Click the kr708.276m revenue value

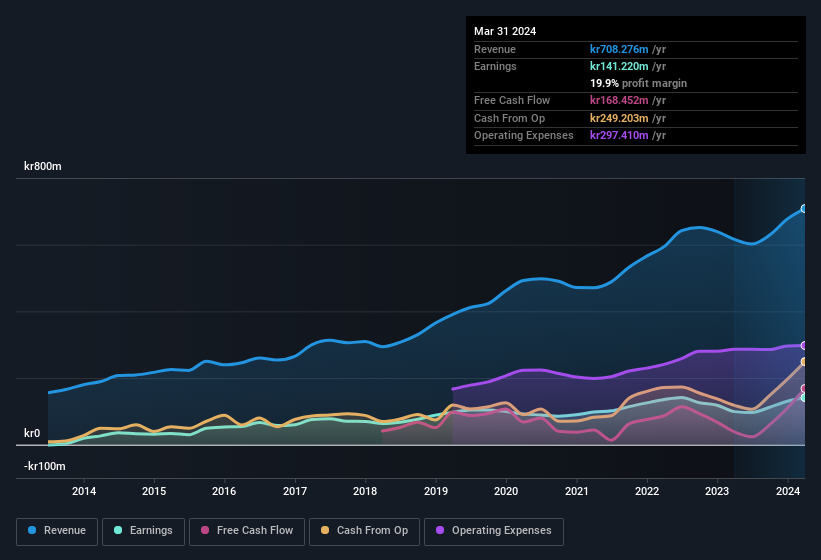(x=619, y=49)
